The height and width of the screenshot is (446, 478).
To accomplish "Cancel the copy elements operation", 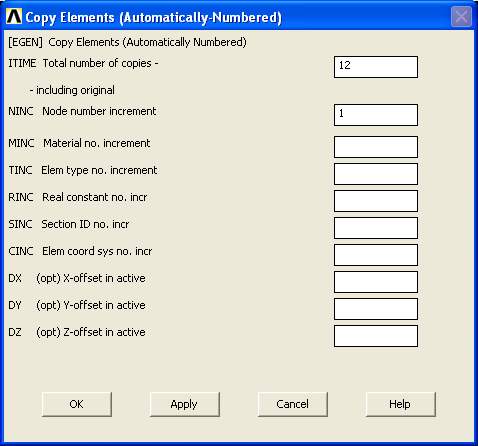I will (293, 404).
